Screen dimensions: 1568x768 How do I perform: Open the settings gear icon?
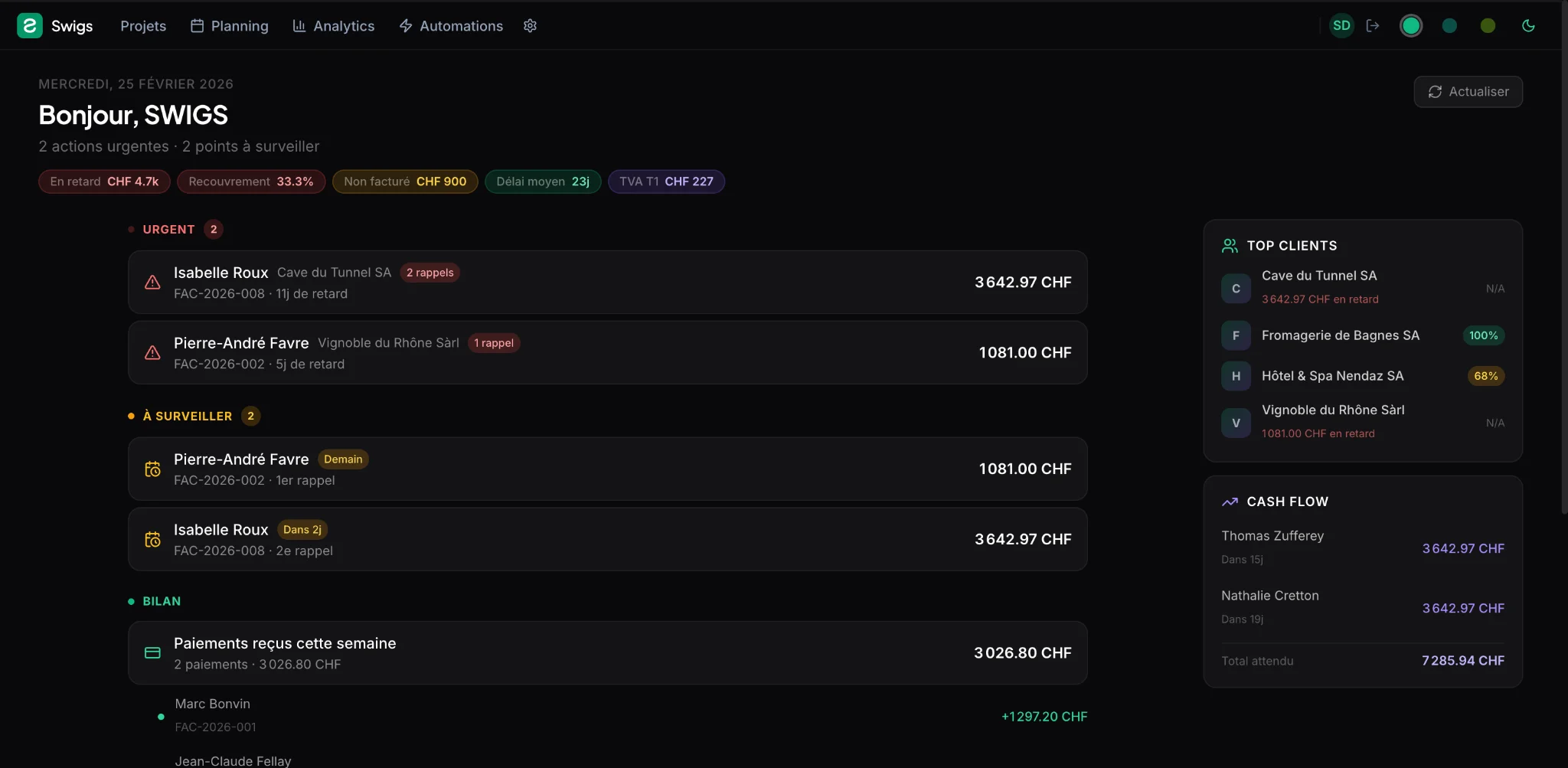530,26
